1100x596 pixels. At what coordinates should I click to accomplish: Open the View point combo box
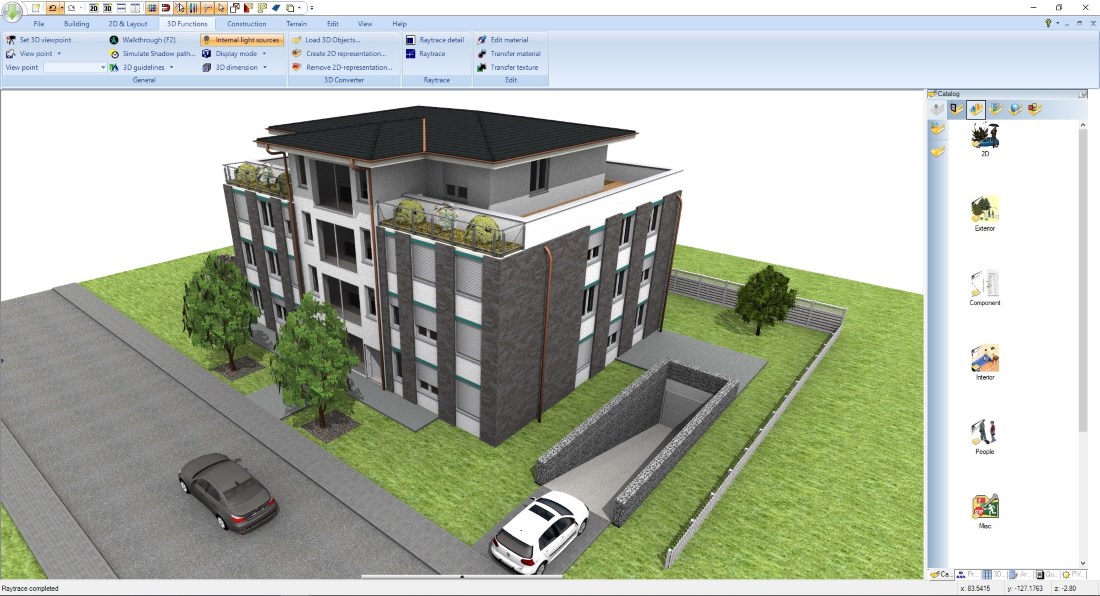pos(102,68)
